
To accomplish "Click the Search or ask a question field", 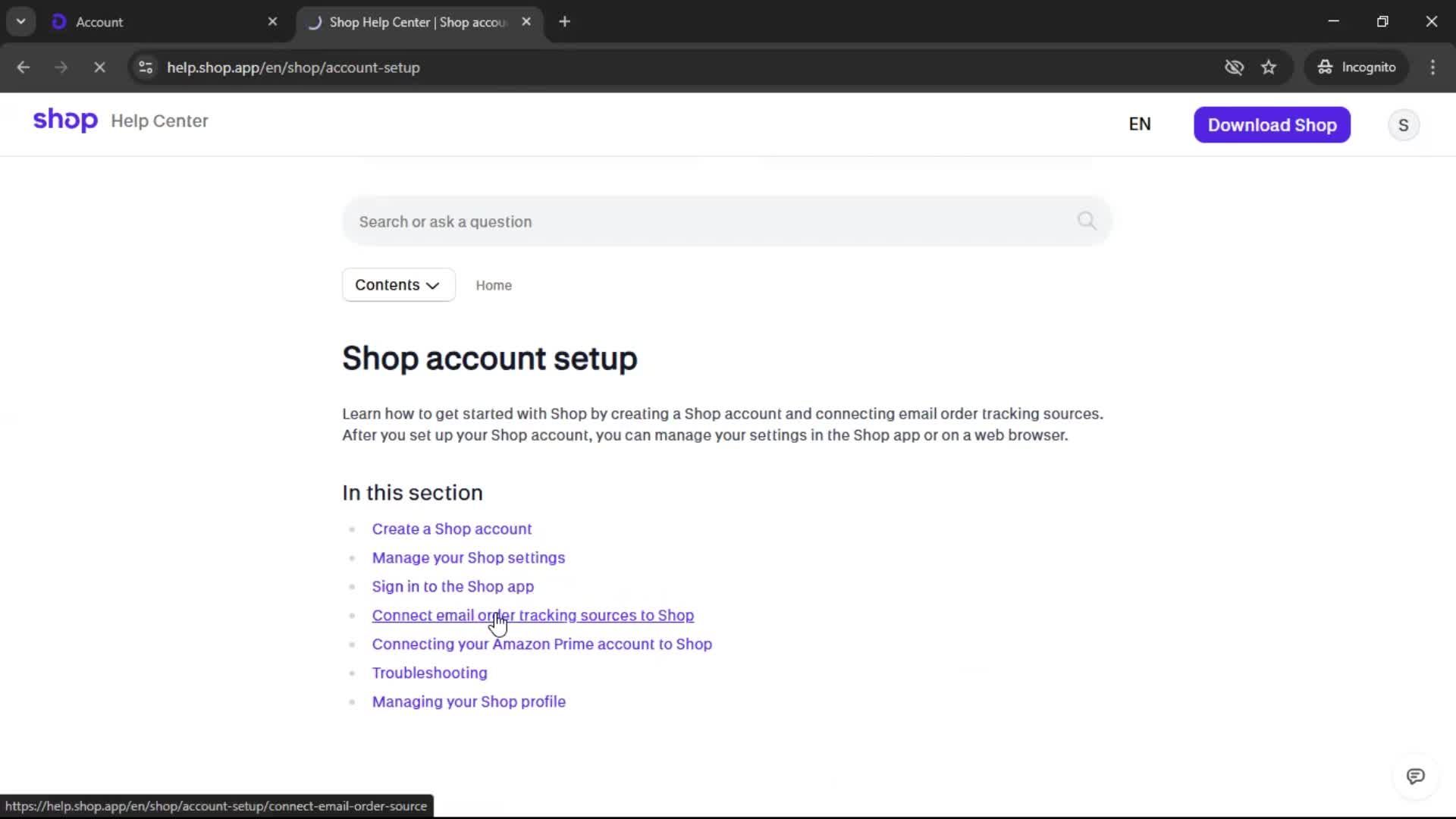I will 705,221.
